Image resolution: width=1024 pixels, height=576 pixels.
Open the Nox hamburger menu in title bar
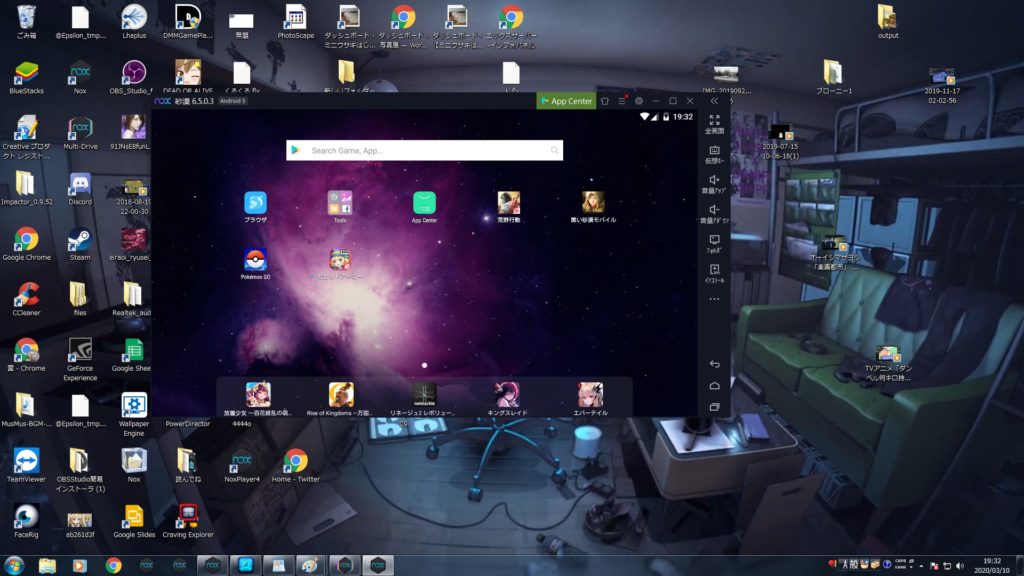click(621, 101)
